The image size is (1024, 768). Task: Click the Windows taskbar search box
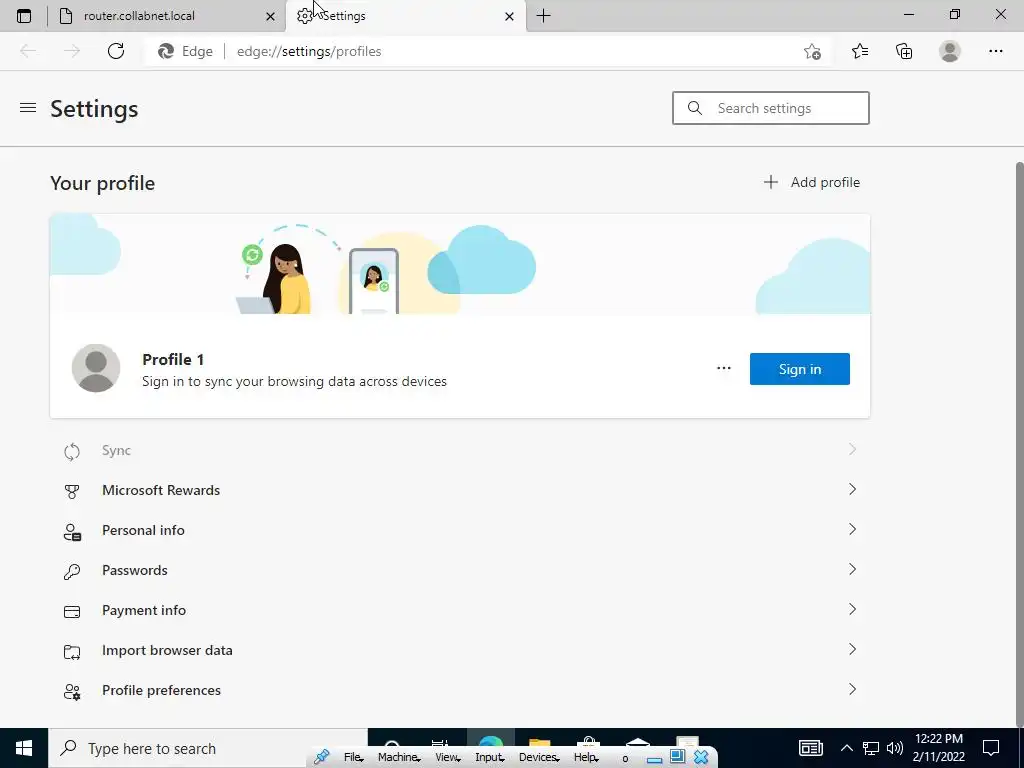(208, 748)
